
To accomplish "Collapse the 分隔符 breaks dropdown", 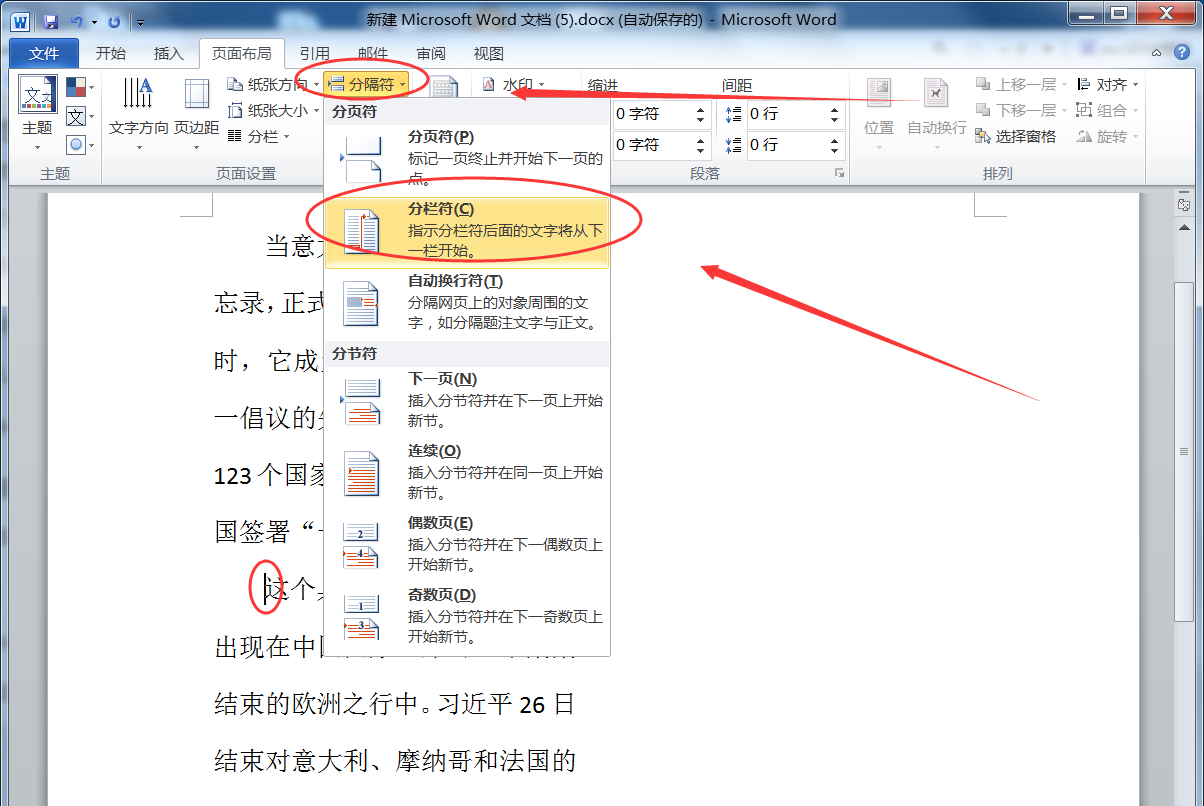I will pos(366,85).
